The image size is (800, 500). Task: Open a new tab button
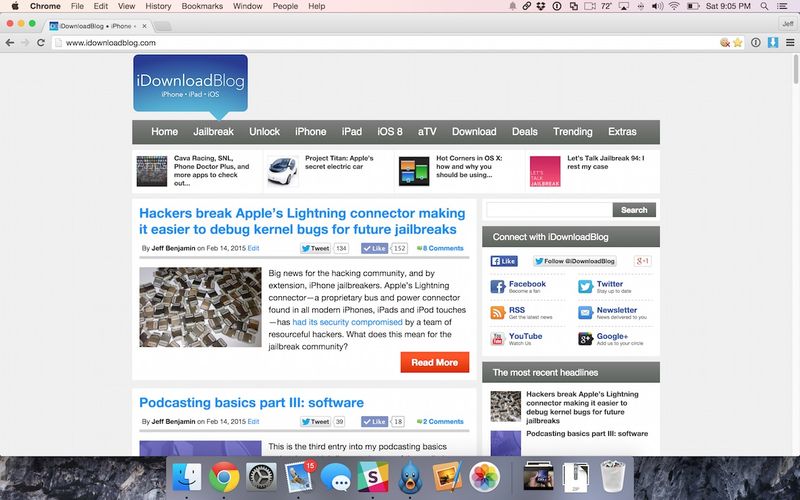point(162,26)
